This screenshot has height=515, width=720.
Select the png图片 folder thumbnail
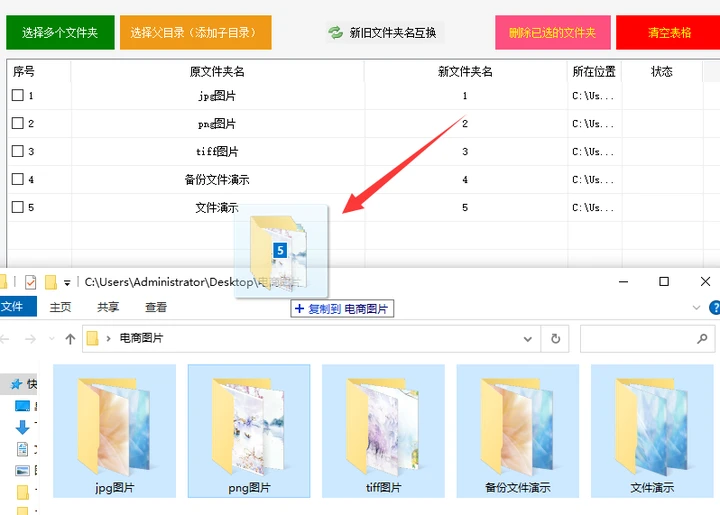pos(249,431)
